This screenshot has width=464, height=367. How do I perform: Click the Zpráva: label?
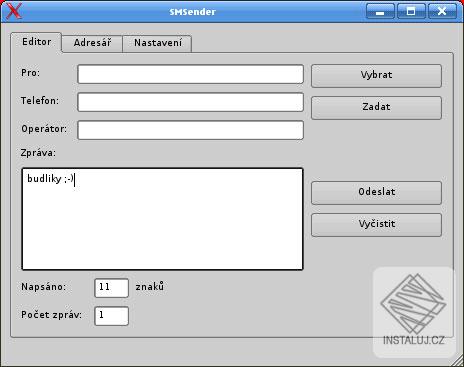tap(38, 153)
